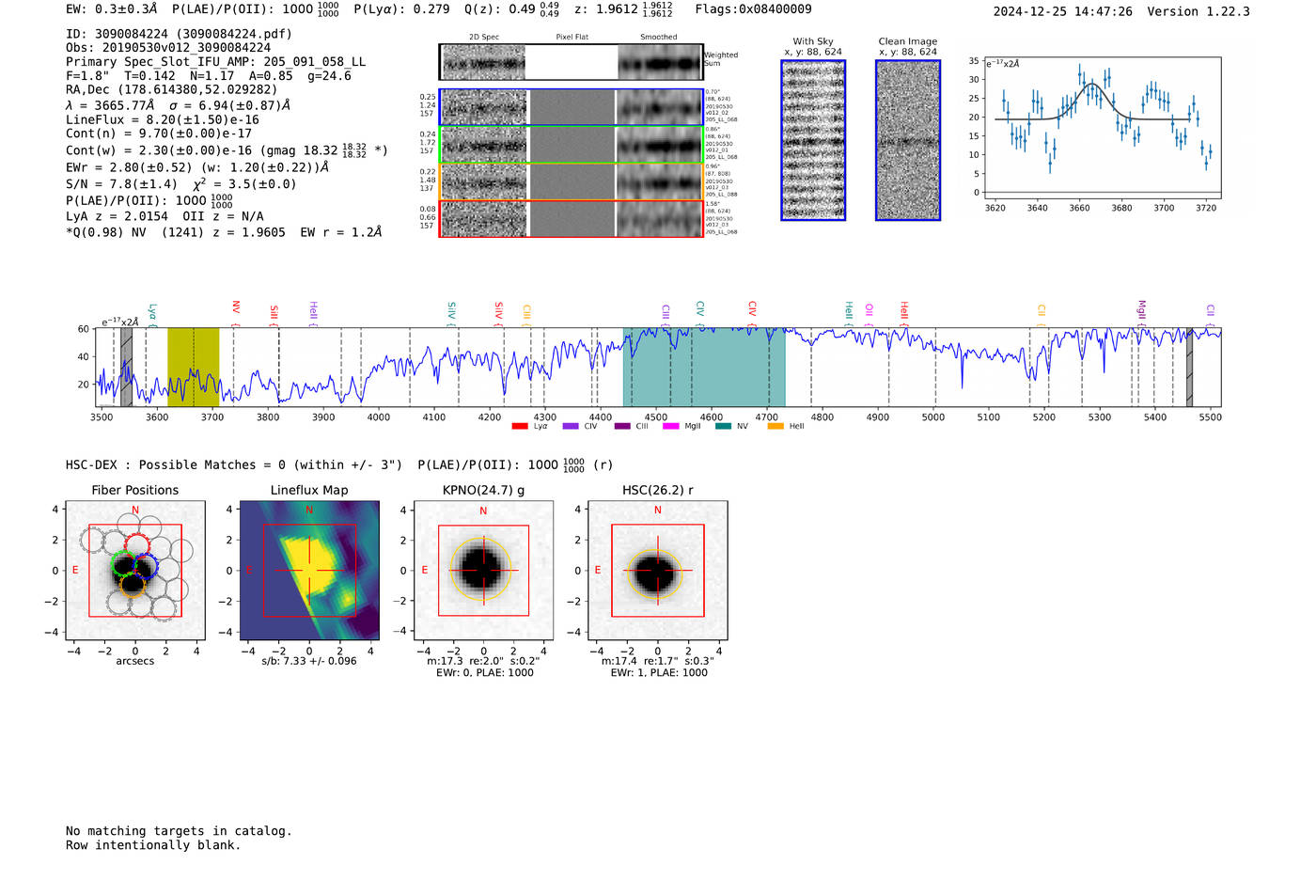Select the blue-bordered fiber 2D spectrum row
The height and width of the screenshot is (896, 1316).
pyautogui.click(x=572, y=107)
